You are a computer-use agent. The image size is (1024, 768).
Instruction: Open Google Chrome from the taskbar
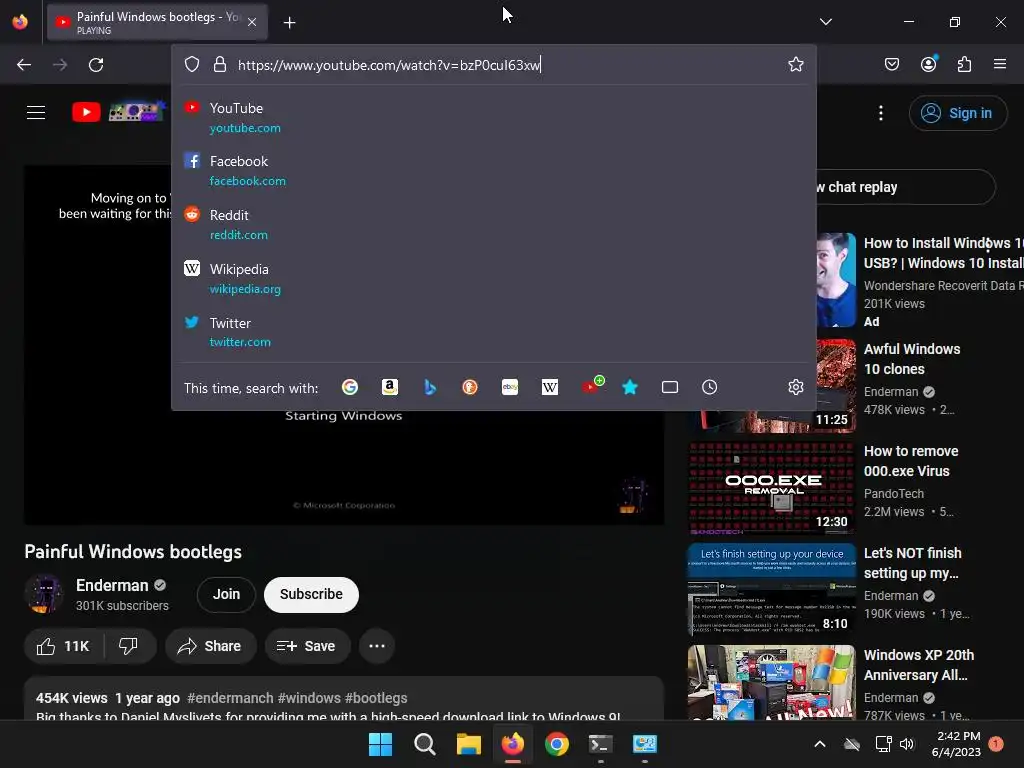[557, 744]
